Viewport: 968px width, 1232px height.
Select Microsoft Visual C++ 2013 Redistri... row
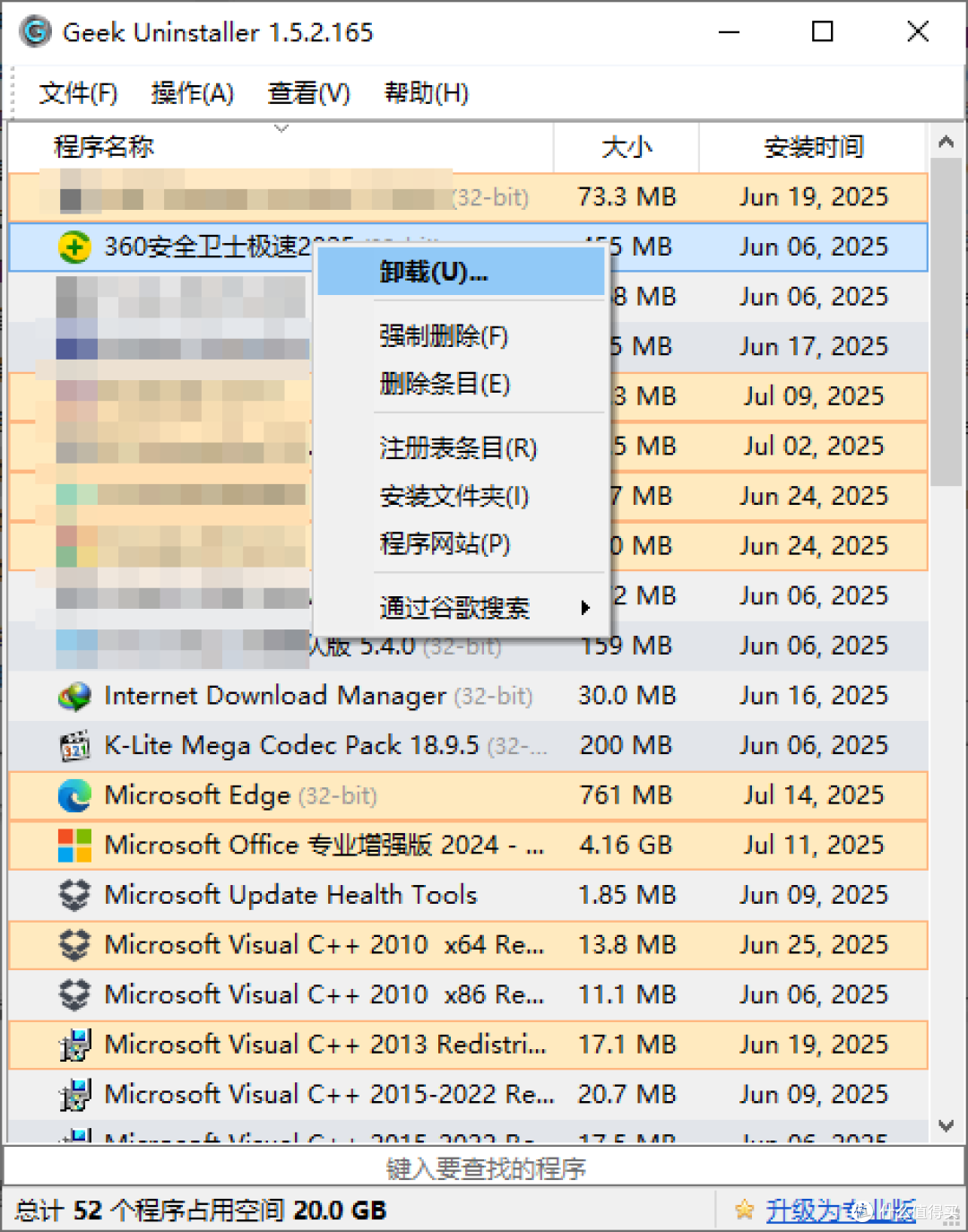click(x=469, y=1045)
